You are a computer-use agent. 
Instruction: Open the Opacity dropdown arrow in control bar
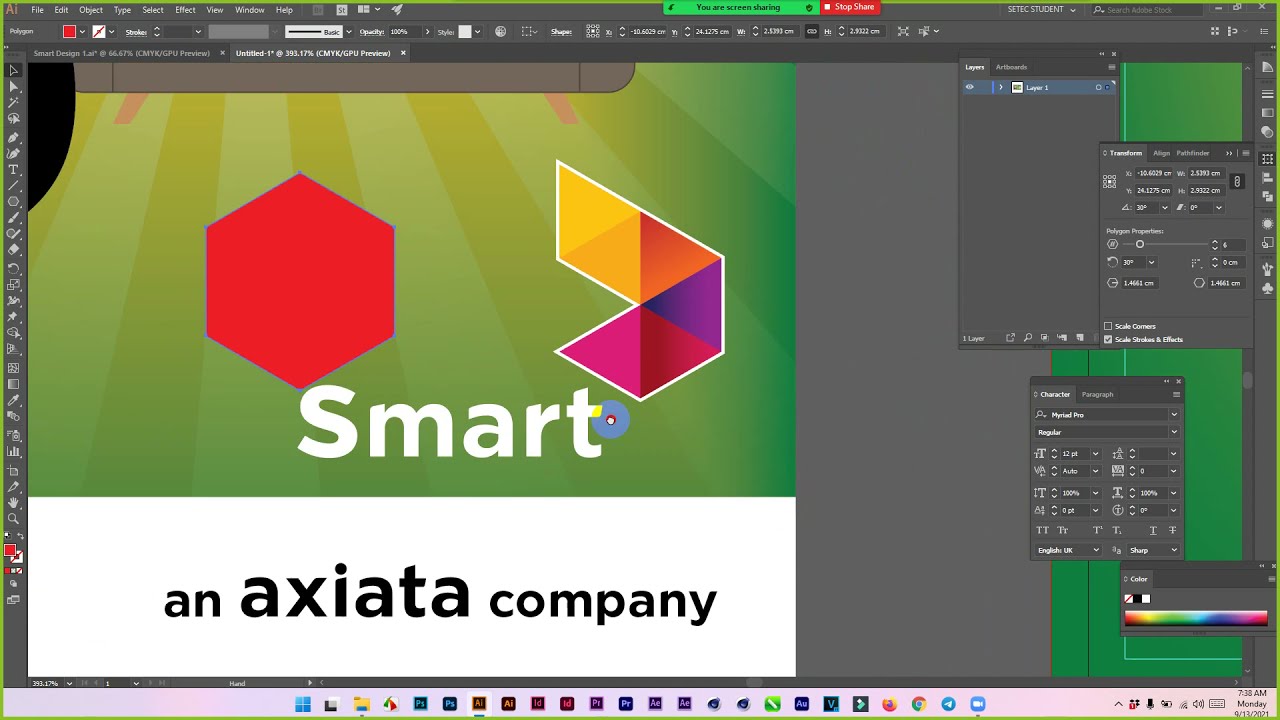[427, 31]
